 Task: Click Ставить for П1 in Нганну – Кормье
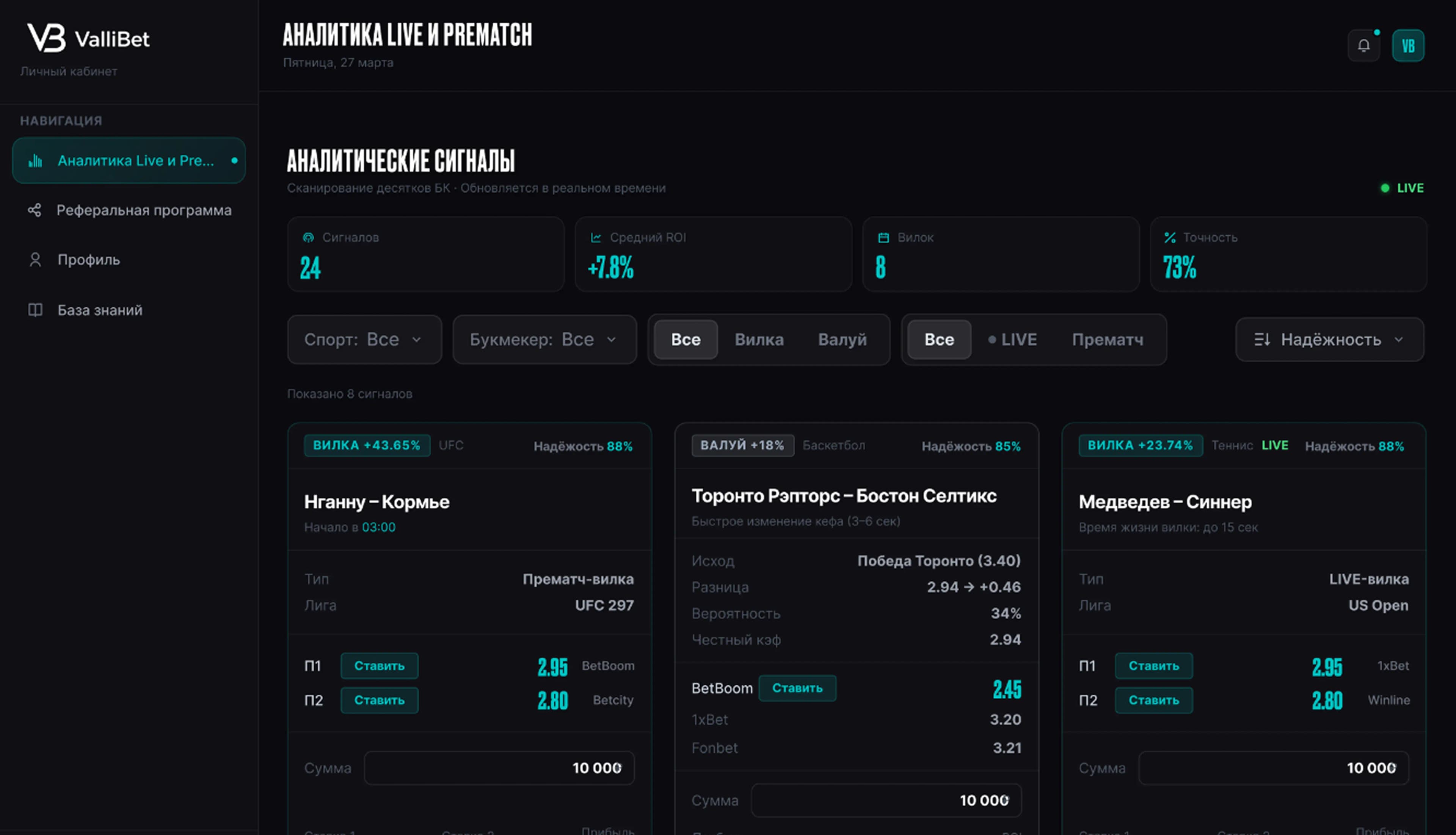tap(379, 666)
